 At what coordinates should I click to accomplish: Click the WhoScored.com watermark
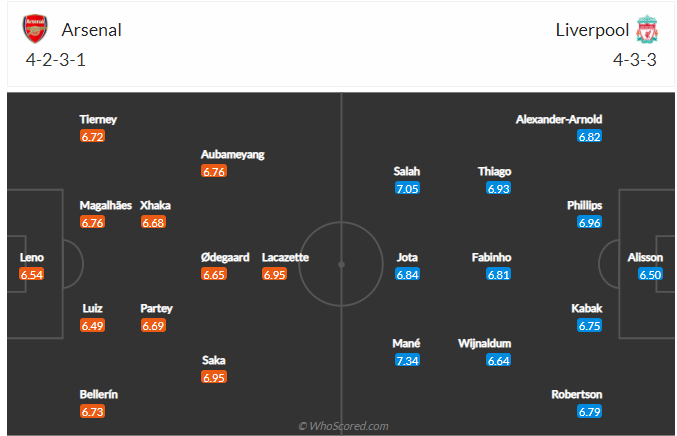click(343, 426)
